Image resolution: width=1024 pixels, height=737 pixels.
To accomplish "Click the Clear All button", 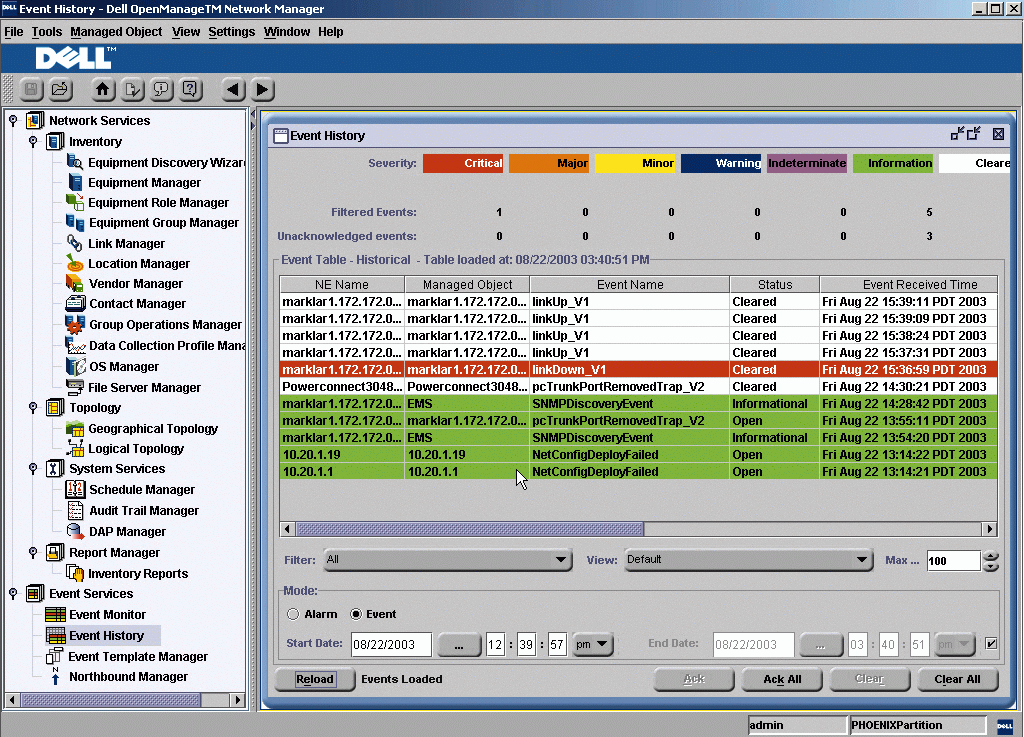I will 957,679.
